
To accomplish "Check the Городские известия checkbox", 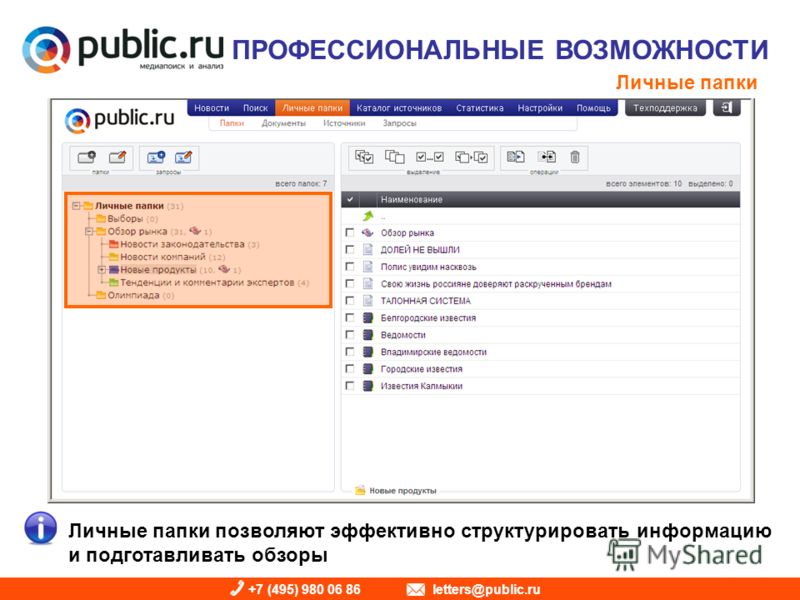I will 349,369.
